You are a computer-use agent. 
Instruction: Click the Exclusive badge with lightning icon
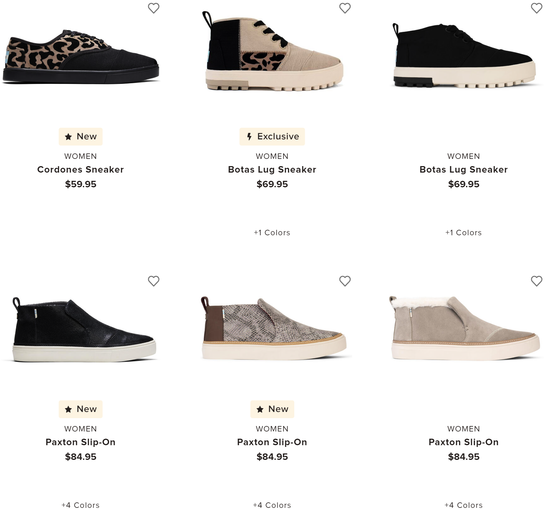point(272,136)
